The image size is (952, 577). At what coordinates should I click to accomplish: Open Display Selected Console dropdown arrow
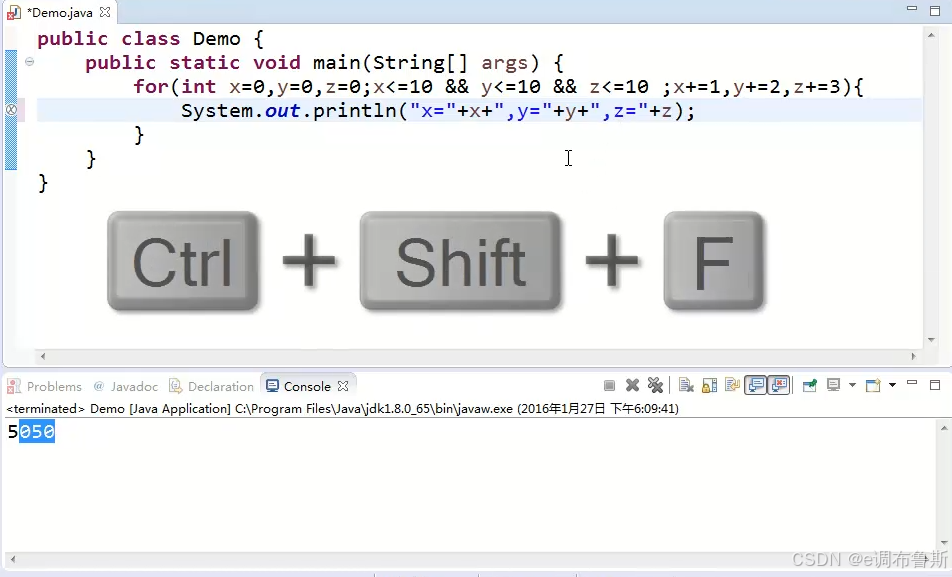(852, 385)
